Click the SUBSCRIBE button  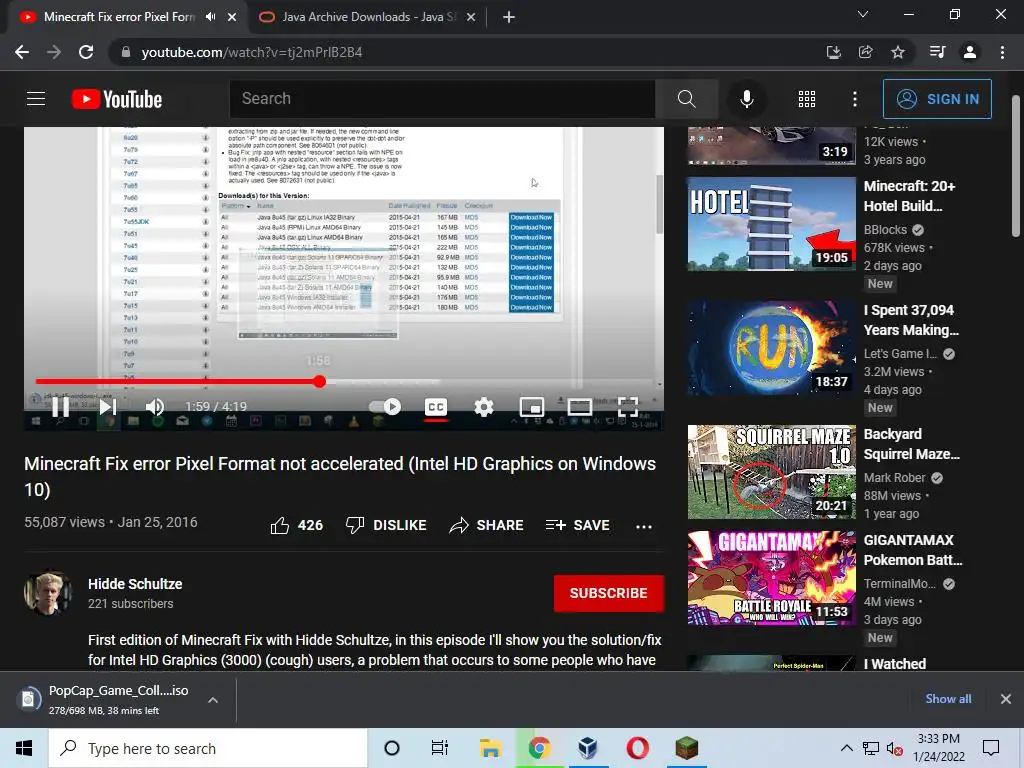(x=609, y=593)
